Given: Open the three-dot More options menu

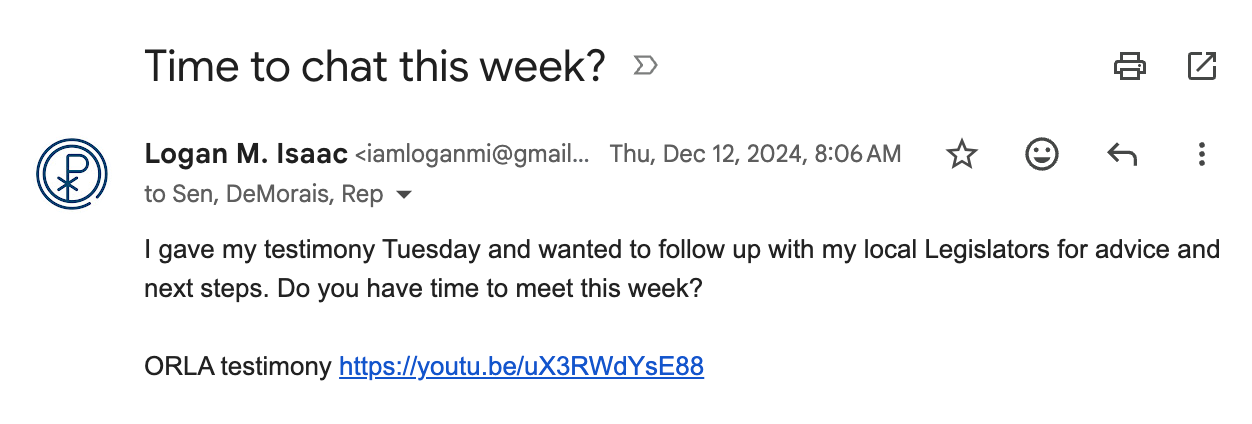Looking at the screenshot, I should [x=1202, y=154].
